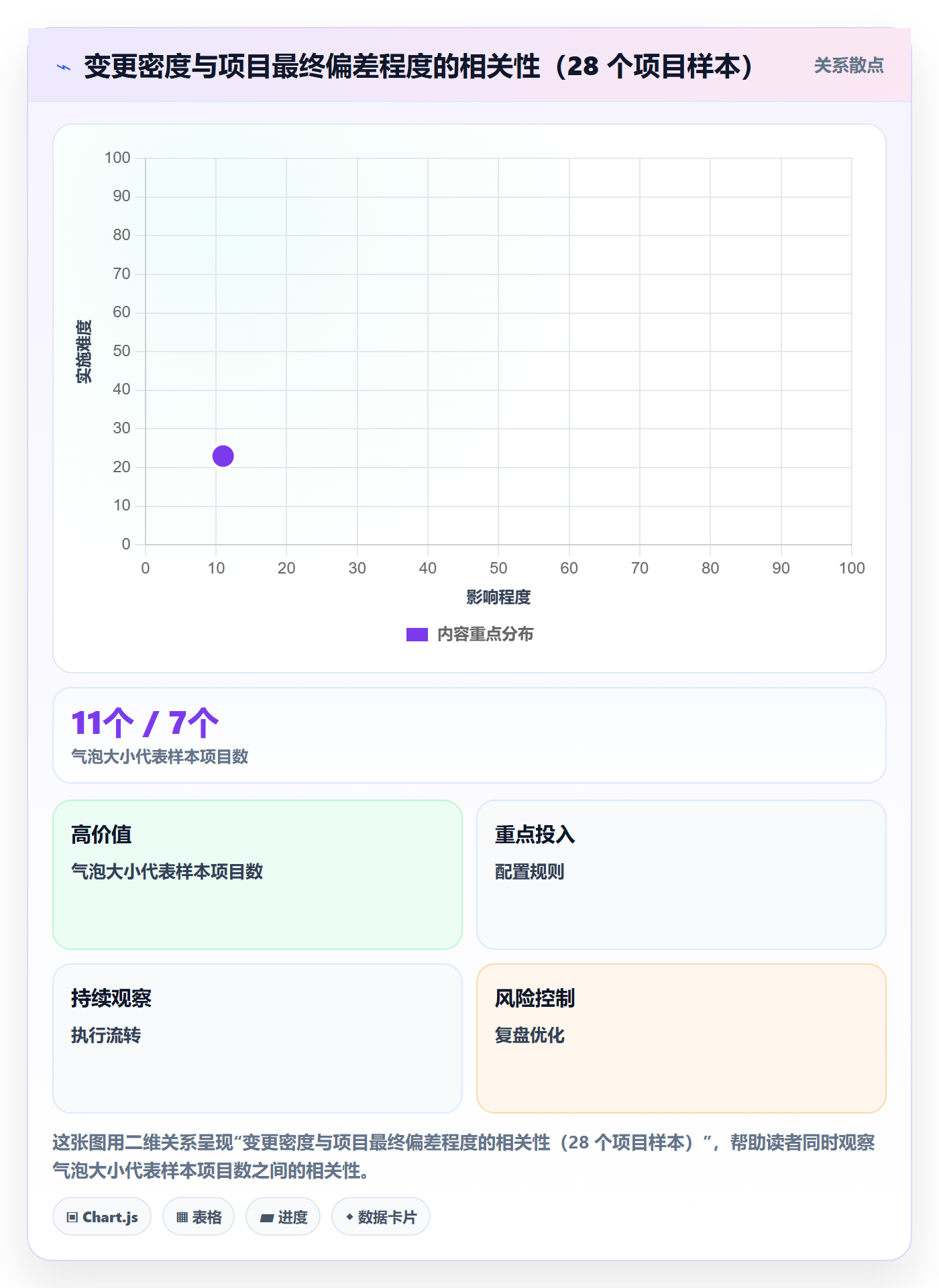This screenshot has width=939, height=1288.
Task: Select the 重点投入 quadrant card
Action: click(x=681, y=874)
